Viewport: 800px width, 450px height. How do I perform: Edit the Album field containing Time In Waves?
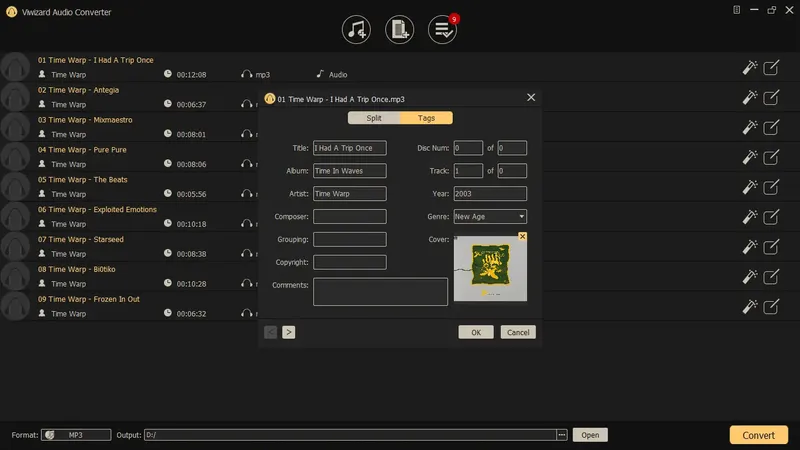tap(349, 170)
